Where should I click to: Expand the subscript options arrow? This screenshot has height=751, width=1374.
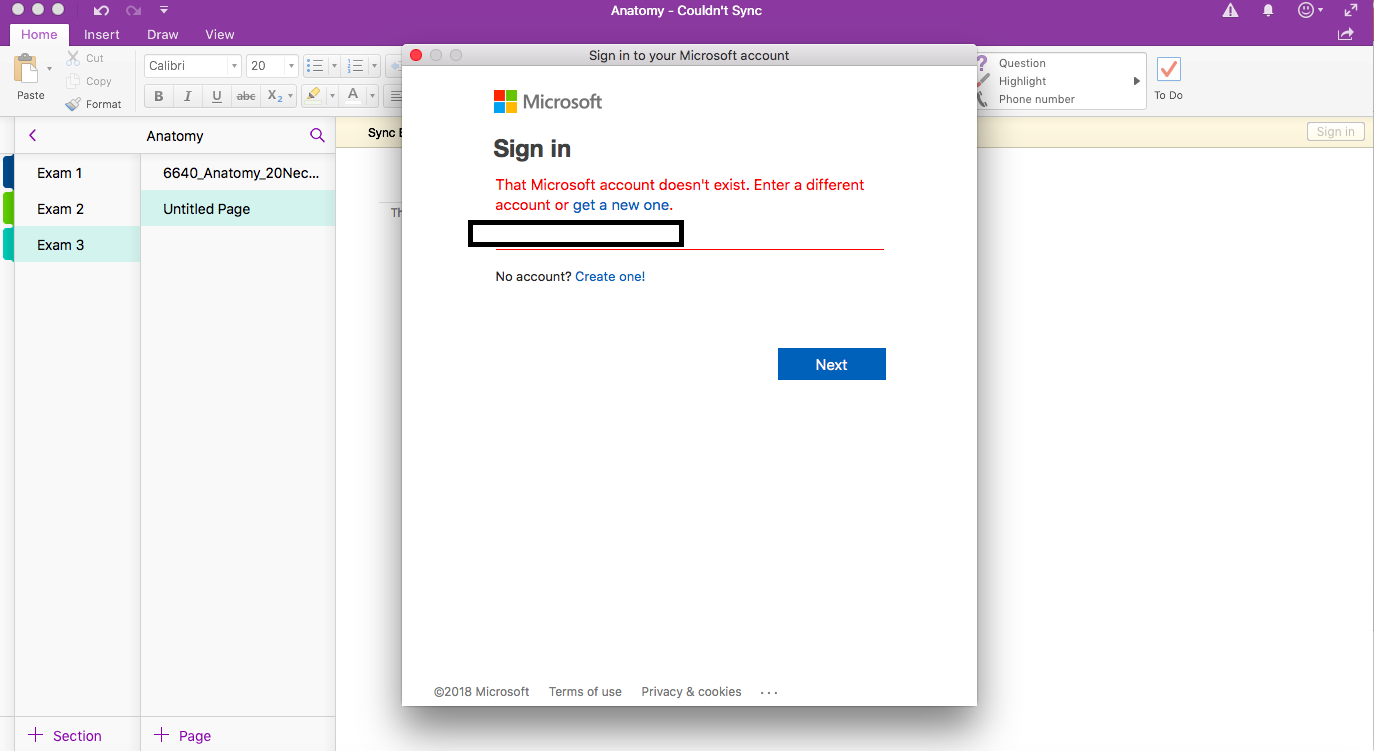[x=291, y=96]
